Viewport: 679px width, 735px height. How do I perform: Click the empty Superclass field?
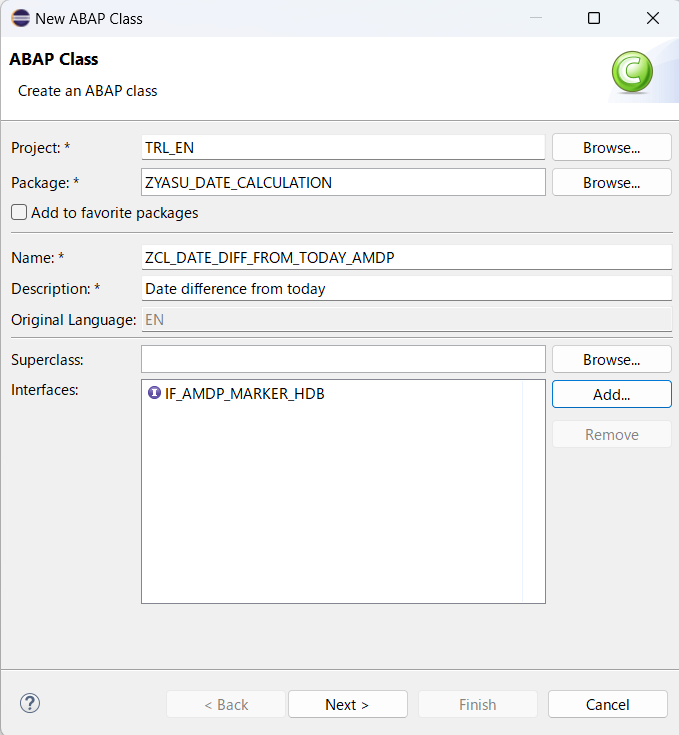343,360
